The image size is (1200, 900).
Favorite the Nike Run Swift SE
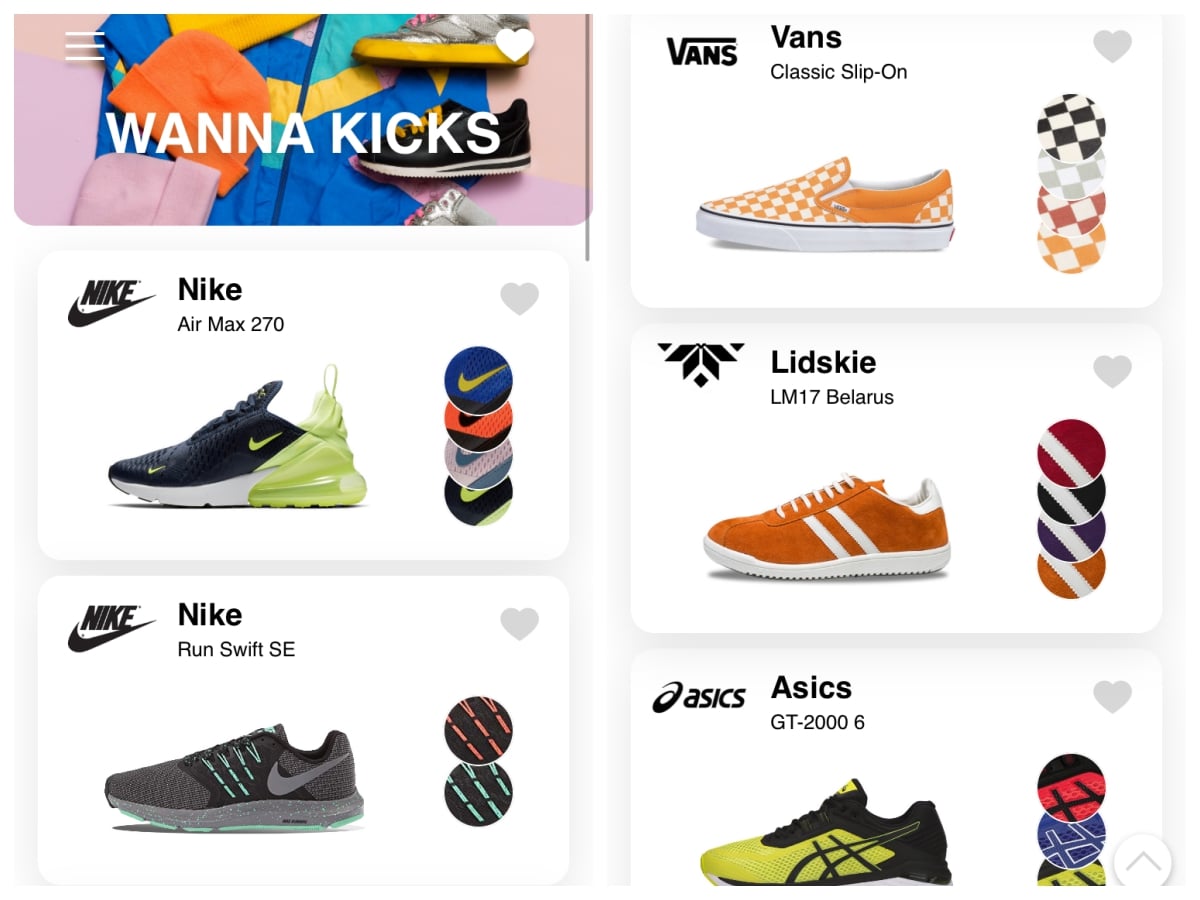coord(519,623)
